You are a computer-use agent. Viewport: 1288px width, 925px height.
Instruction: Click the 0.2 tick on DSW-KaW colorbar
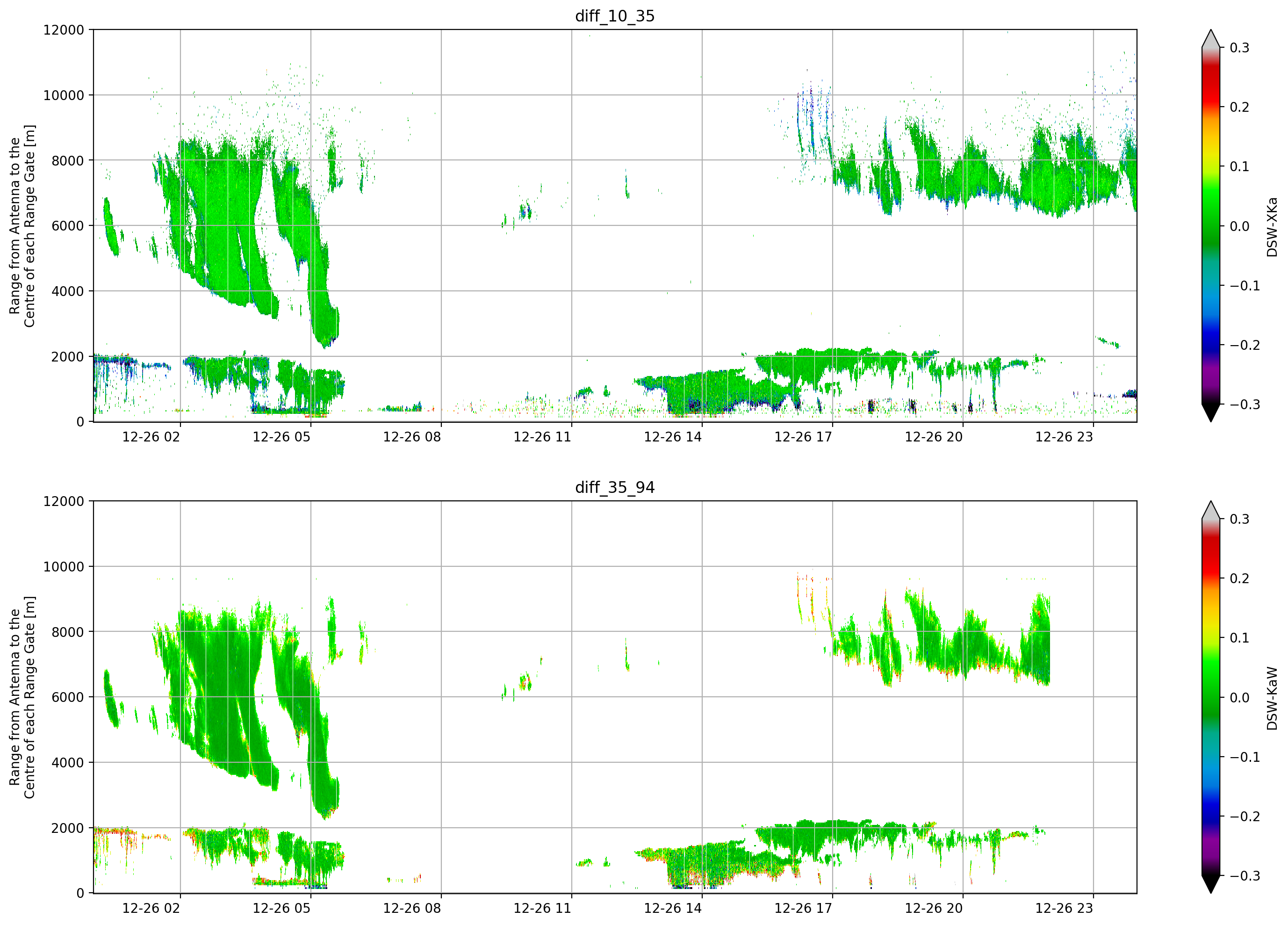coord(1240,578)
